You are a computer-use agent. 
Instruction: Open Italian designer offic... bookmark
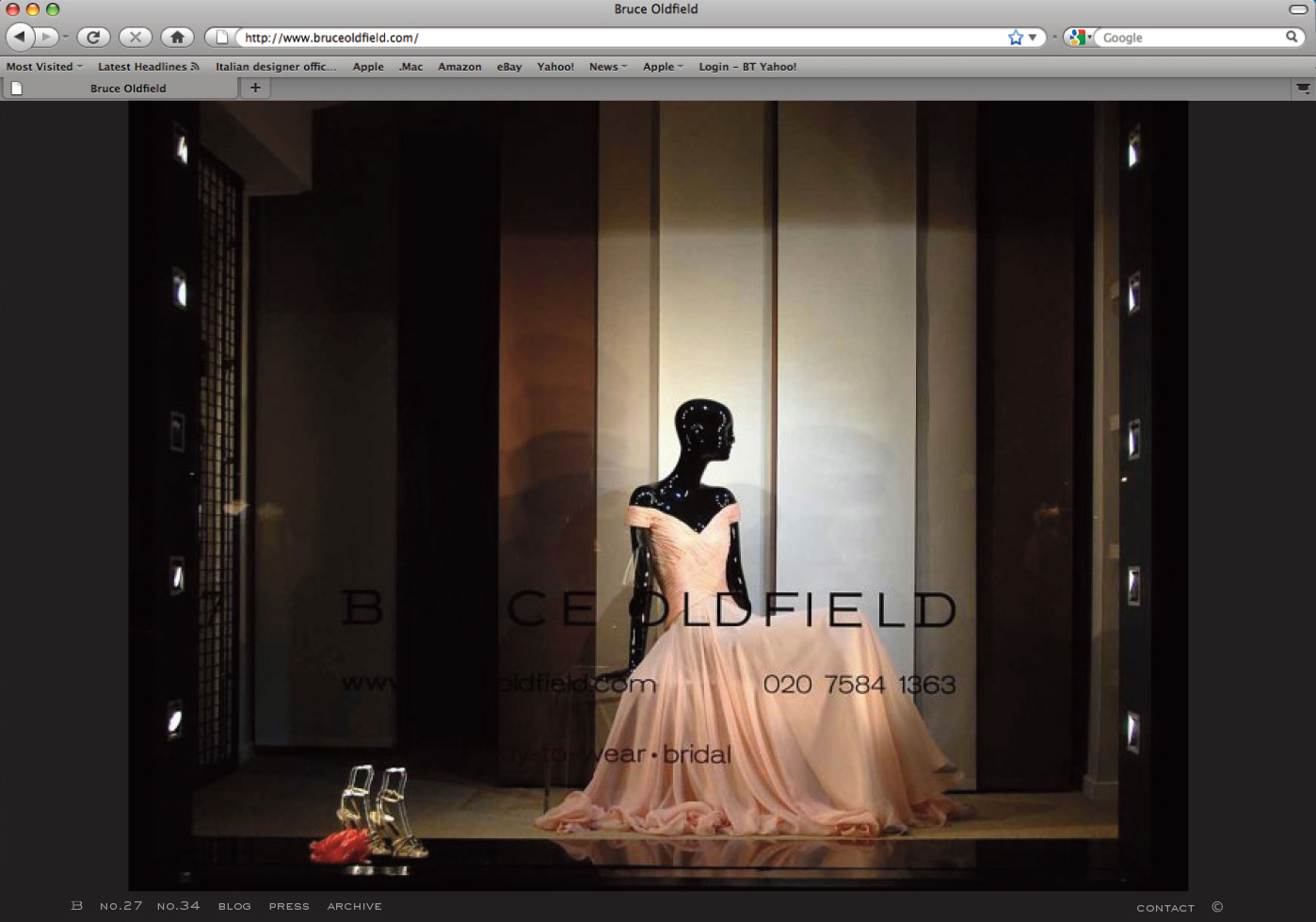pyautogui.click(x=276, y=67)
